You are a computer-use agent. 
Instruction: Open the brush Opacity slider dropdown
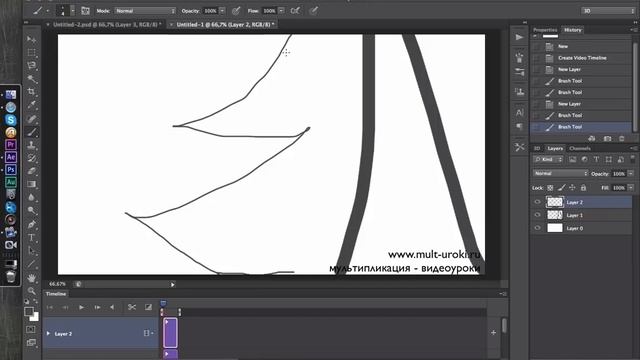point(222,11)
